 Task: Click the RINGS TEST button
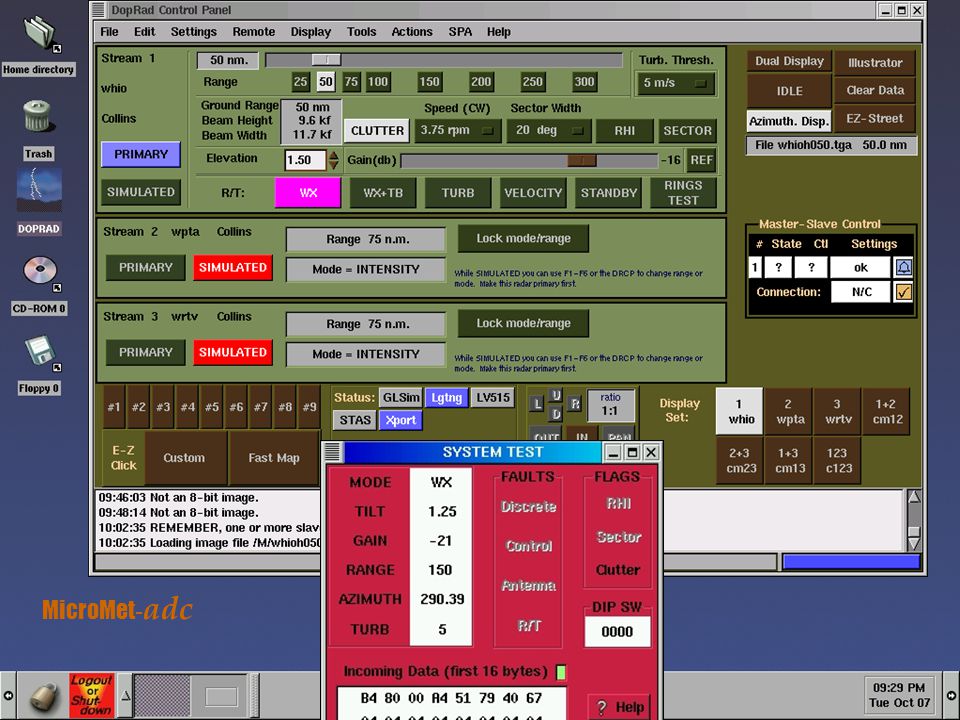pos(683,193)
